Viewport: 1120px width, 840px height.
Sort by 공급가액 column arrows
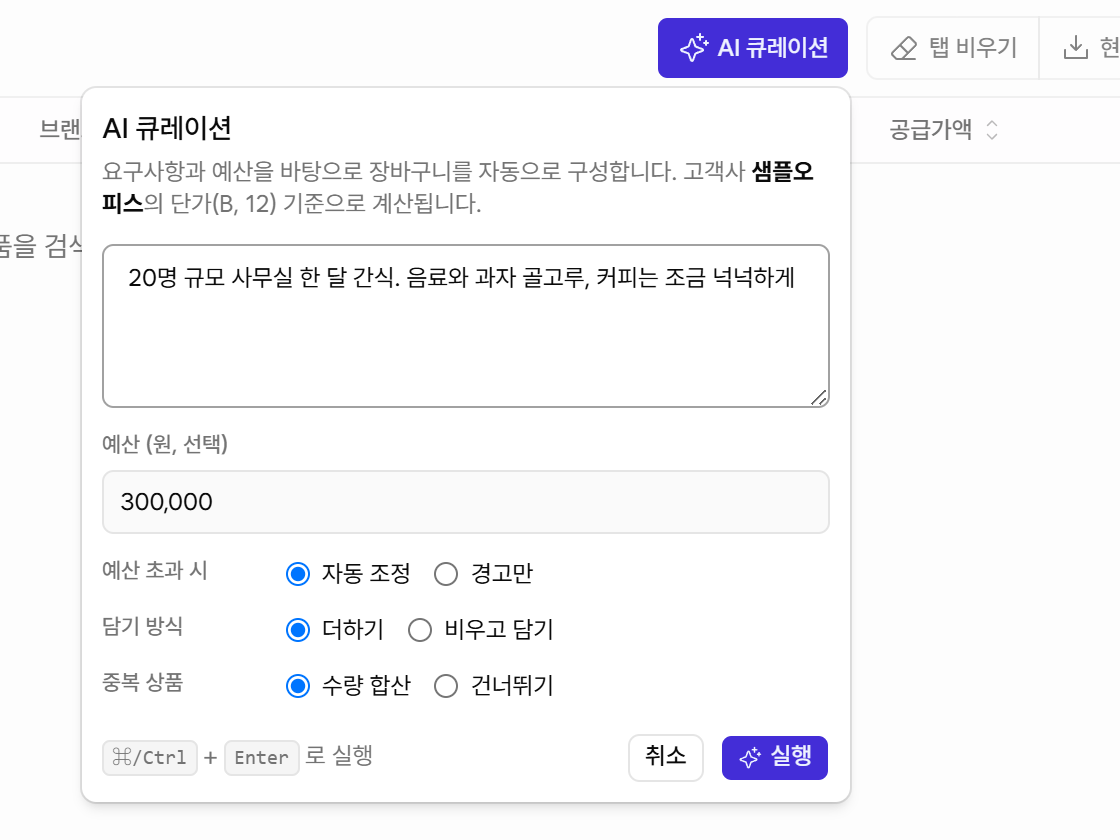[x=991, y=130]
